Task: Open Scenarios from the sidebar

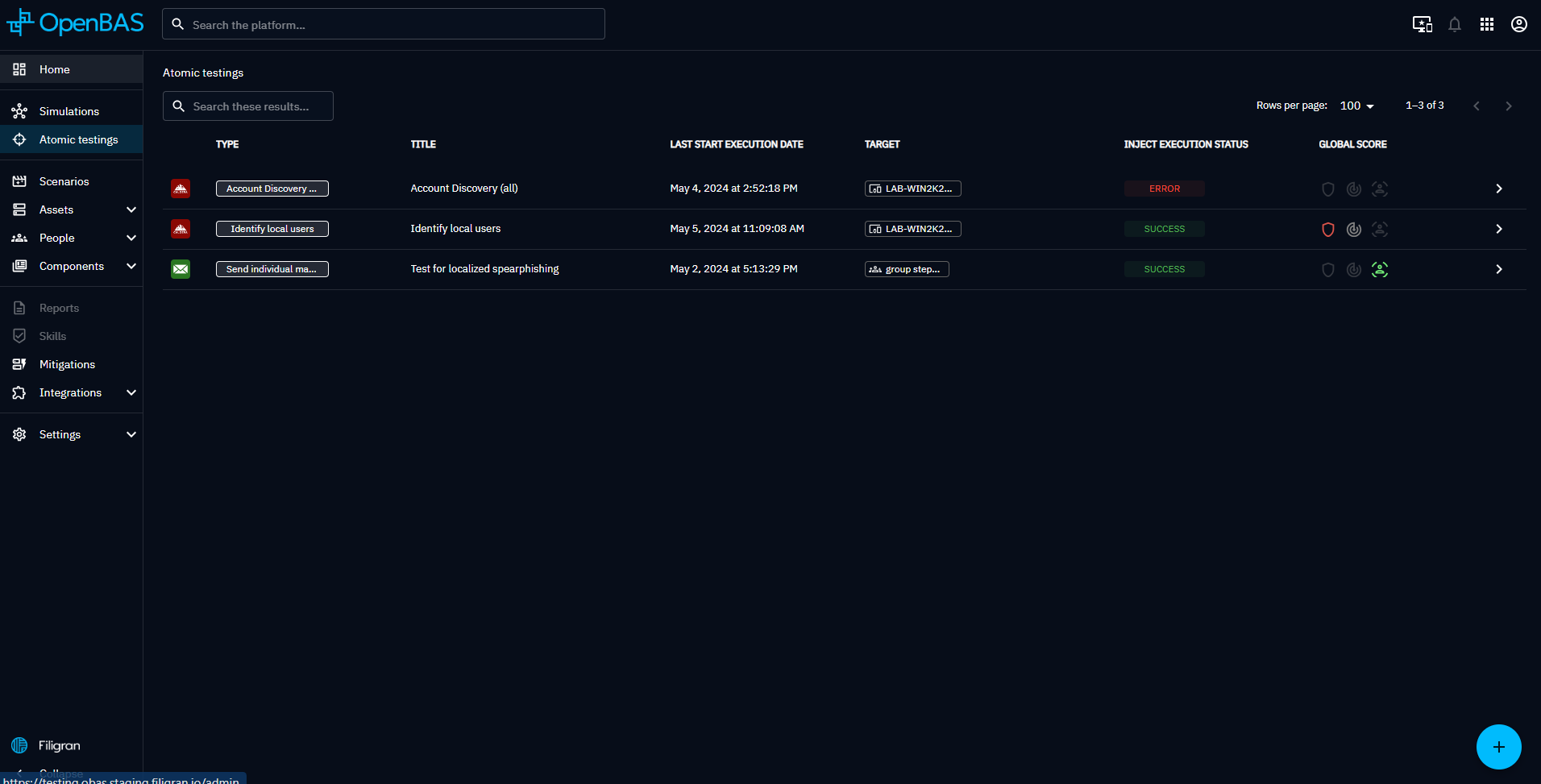Action: pyautogui.click(x=64, y=181)
